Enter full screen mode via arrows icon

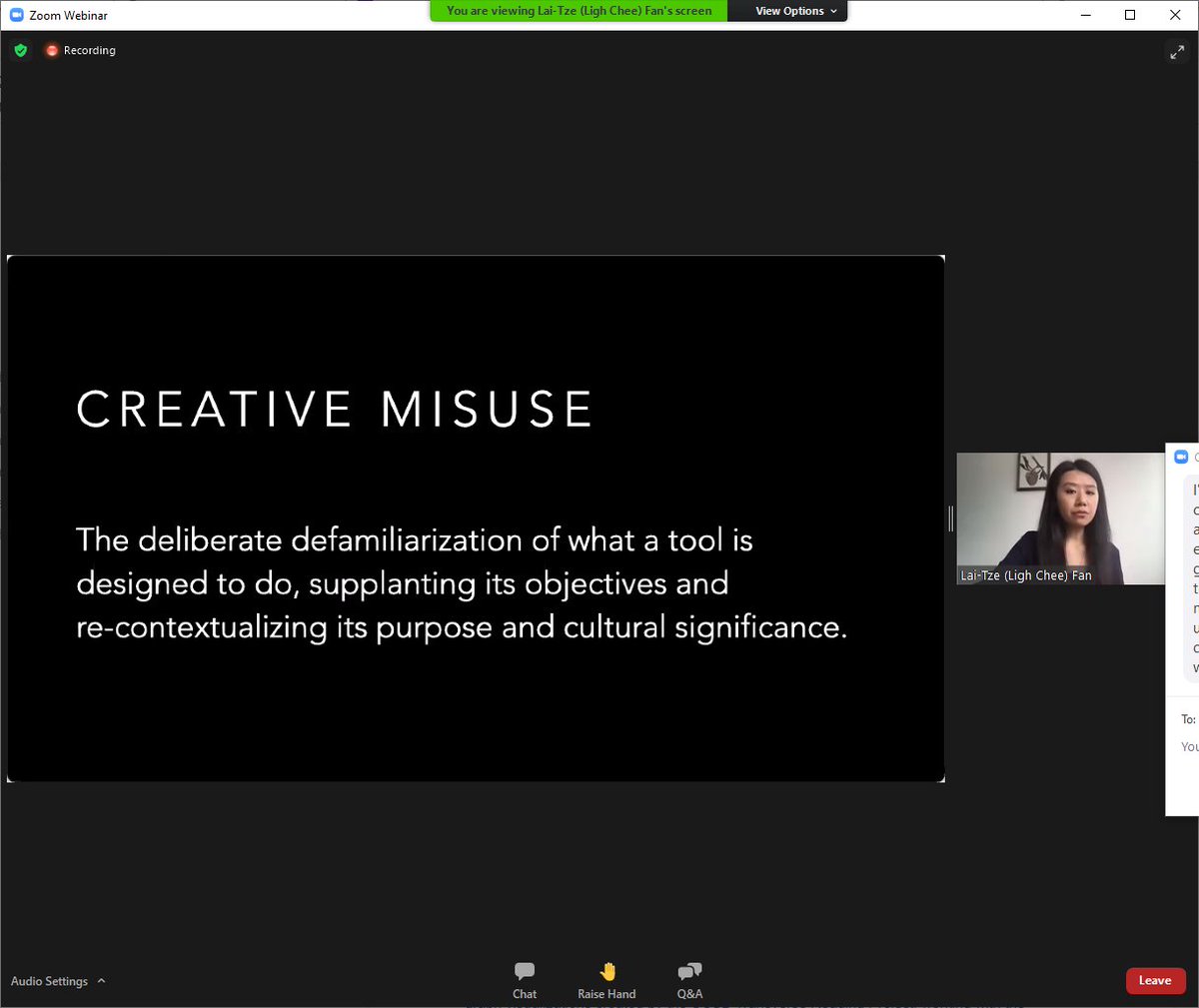pyautogui.click(x=1177, y=52)
